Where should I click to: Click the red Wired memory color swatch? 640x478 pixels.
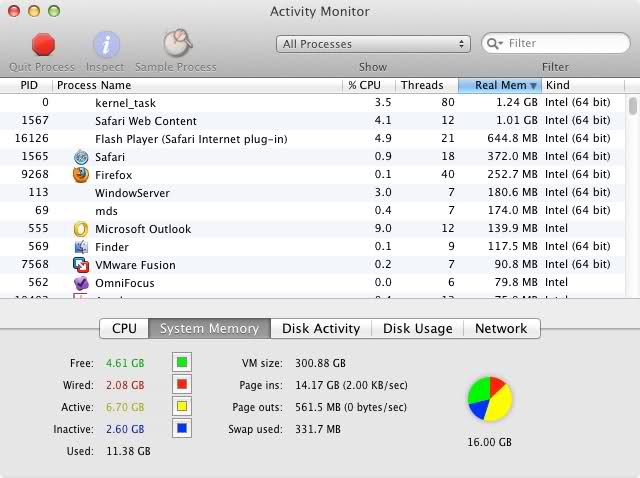[x=182, y=384]
